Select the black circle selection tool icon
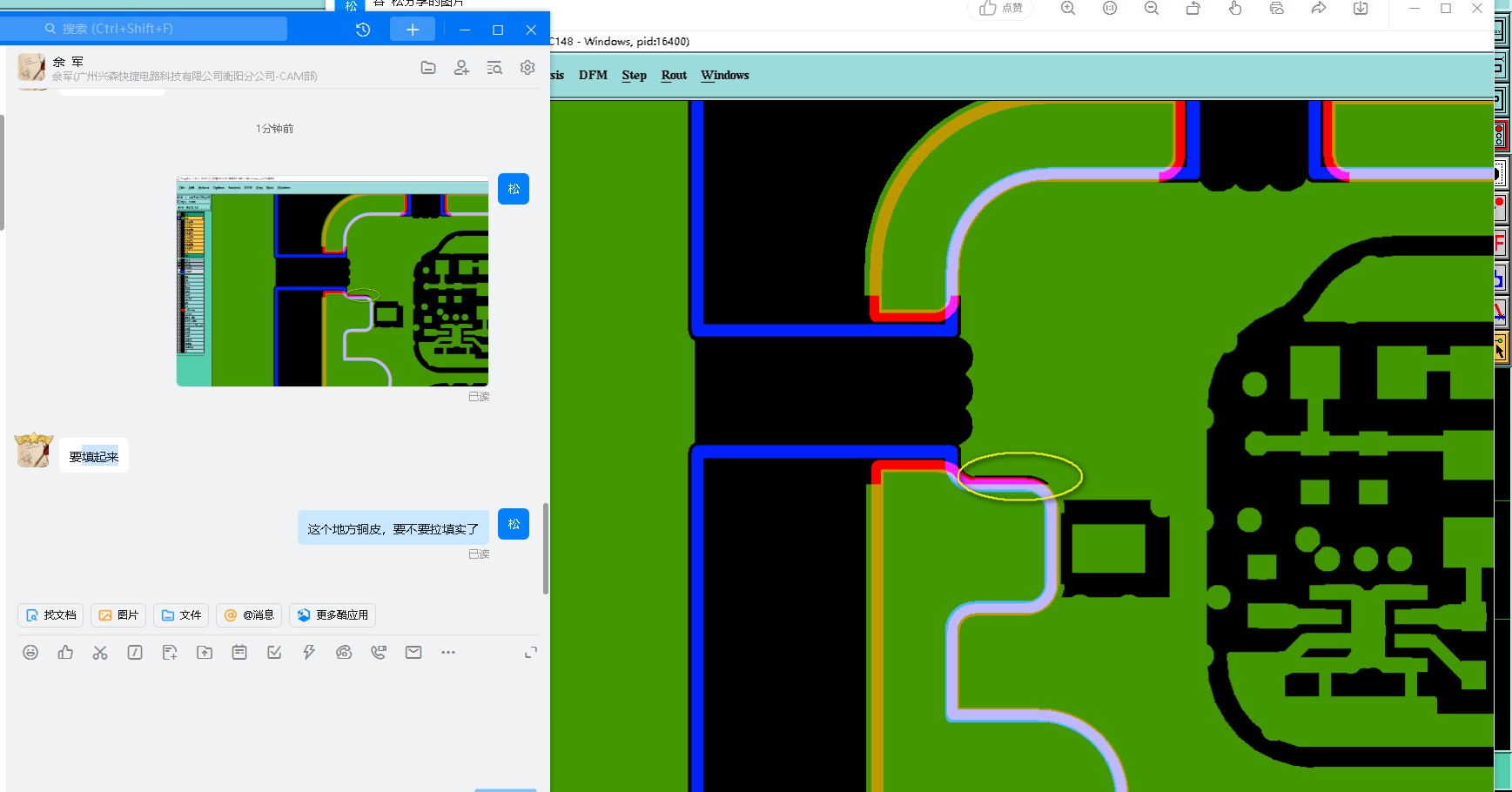 (1500, 174)
